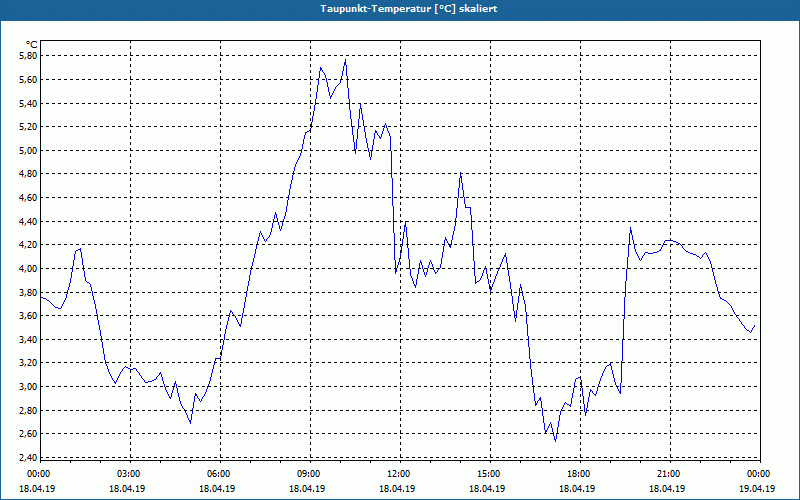Click the 03:00 time label
This screenshot has width=800, height=500.
click(x=130, y=474)
